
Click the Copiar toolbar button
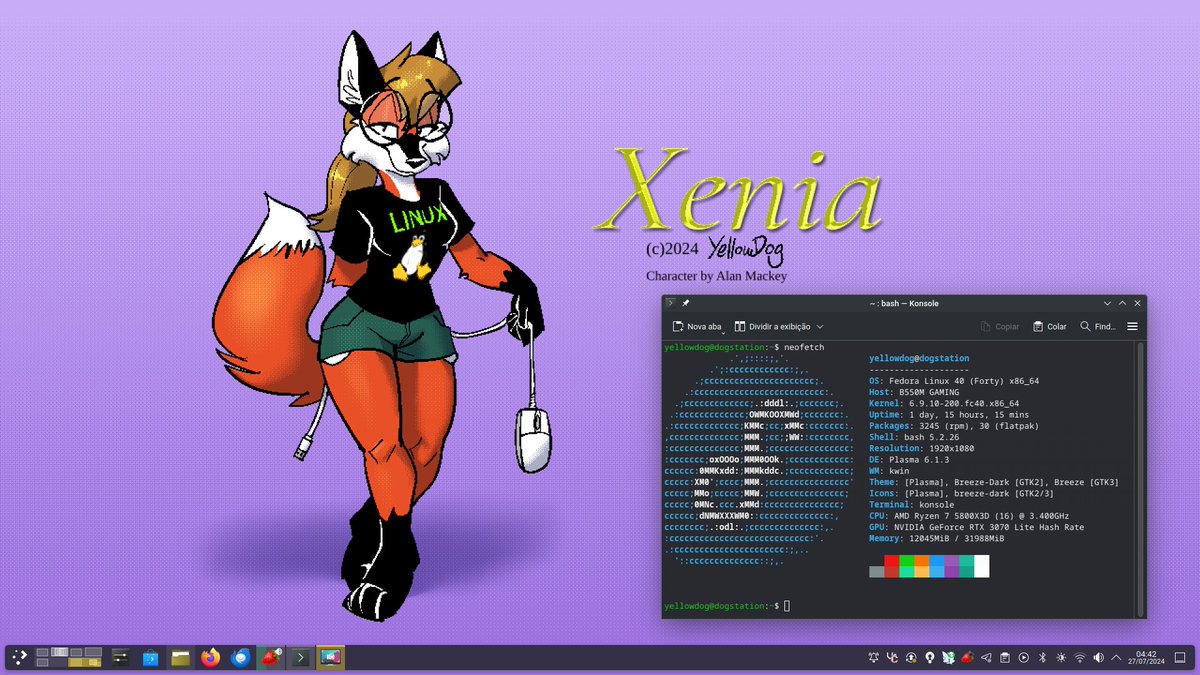pyautogui.click(x=1000, y=326)
